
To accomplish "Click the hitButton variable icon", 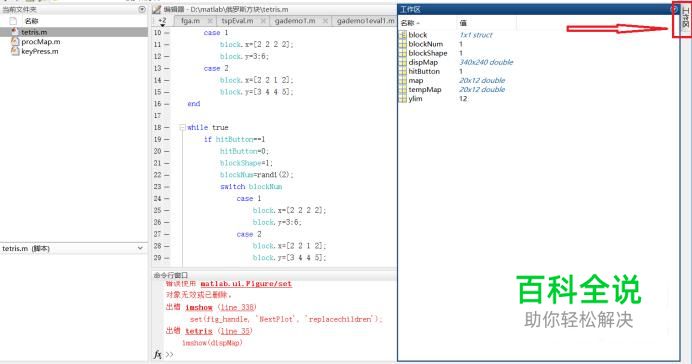I will tap(402, 71).
